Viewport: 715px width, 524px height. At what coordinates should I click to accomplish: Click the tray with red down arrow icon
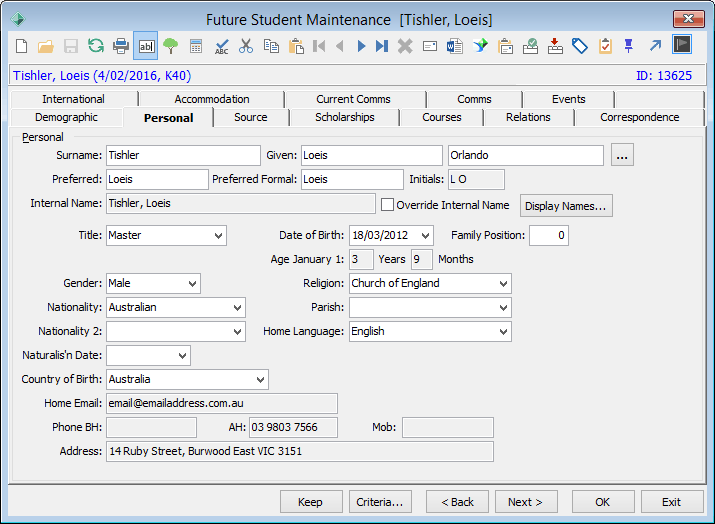click(555, 46)
